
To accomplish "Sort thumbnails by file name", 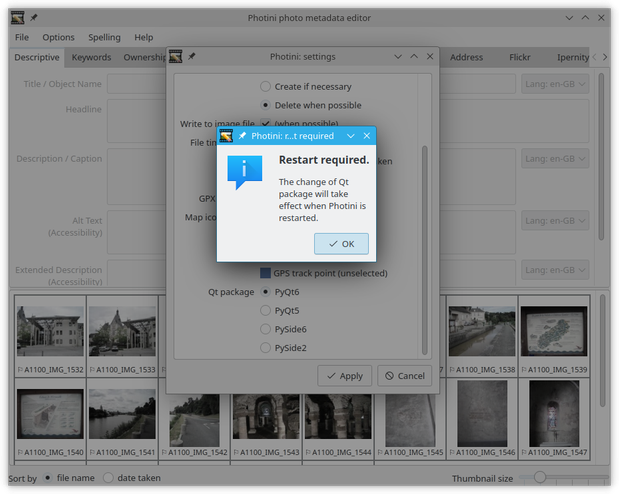I will pyautogui.click(x=47, y=478).
